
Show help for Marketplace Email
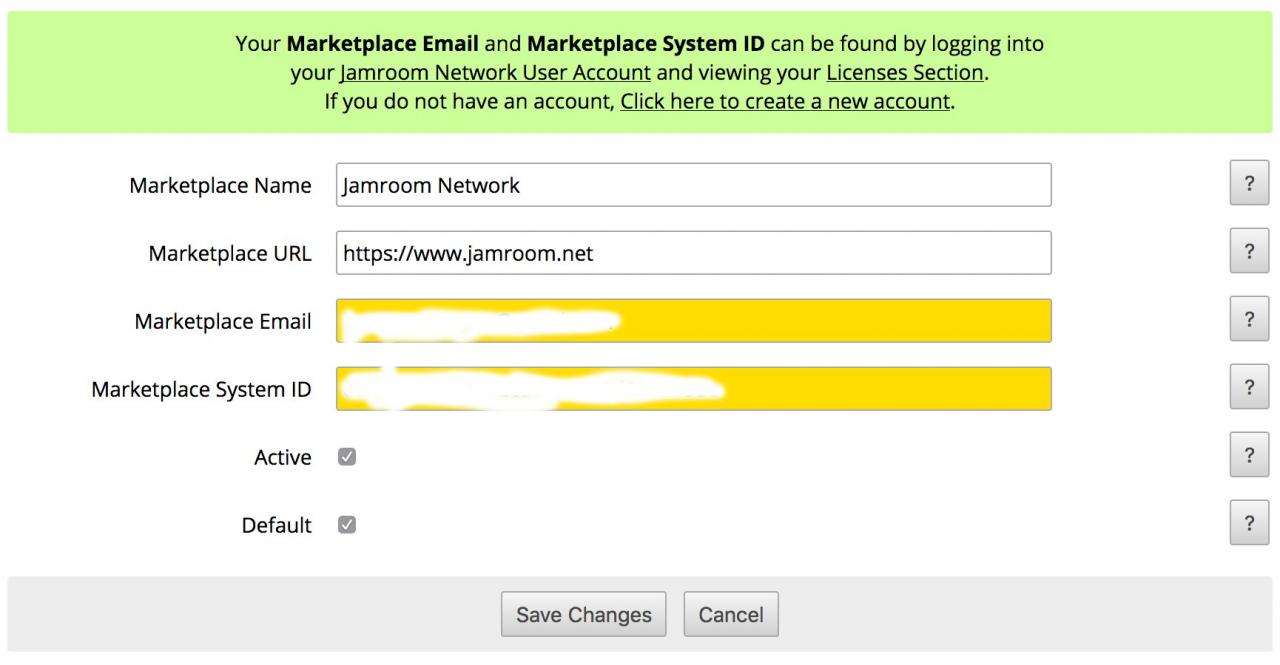pos(1249,320)
